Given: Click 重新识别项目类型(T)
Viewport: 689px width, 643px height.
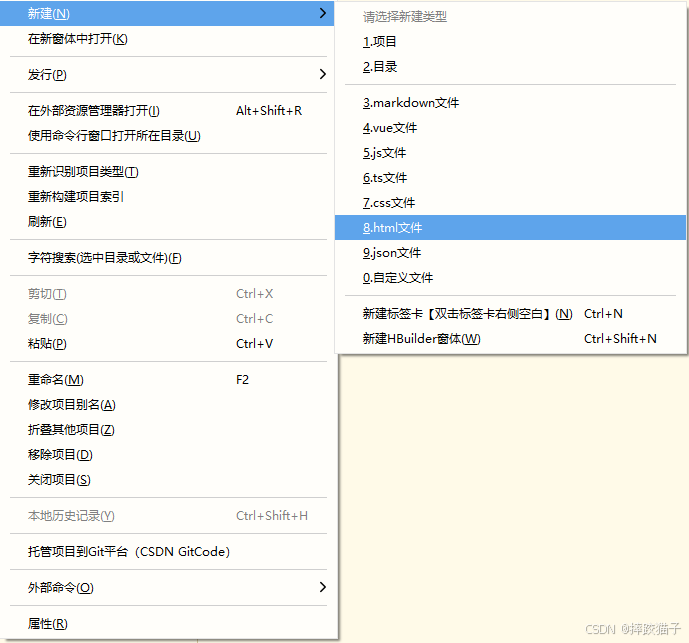Looking at the screenshot, I should click(169, 171).
